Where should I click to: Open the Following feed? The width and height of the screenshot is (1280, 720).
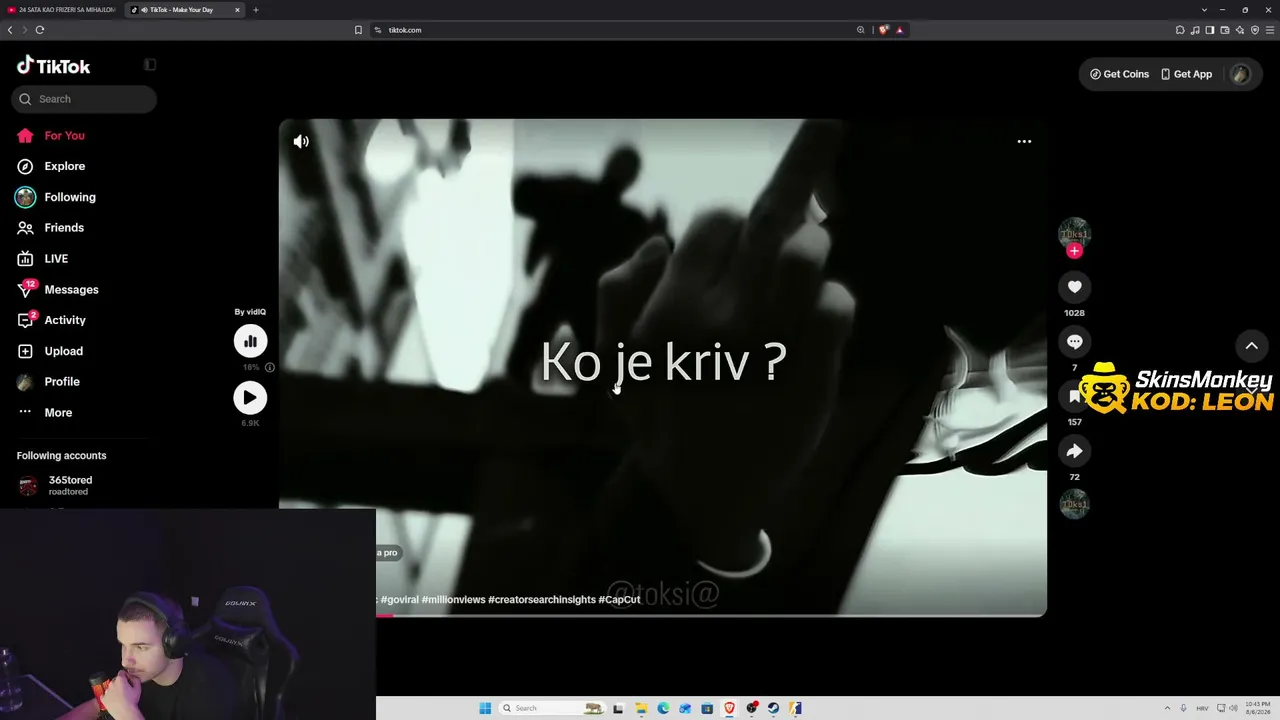coord(56,197)
